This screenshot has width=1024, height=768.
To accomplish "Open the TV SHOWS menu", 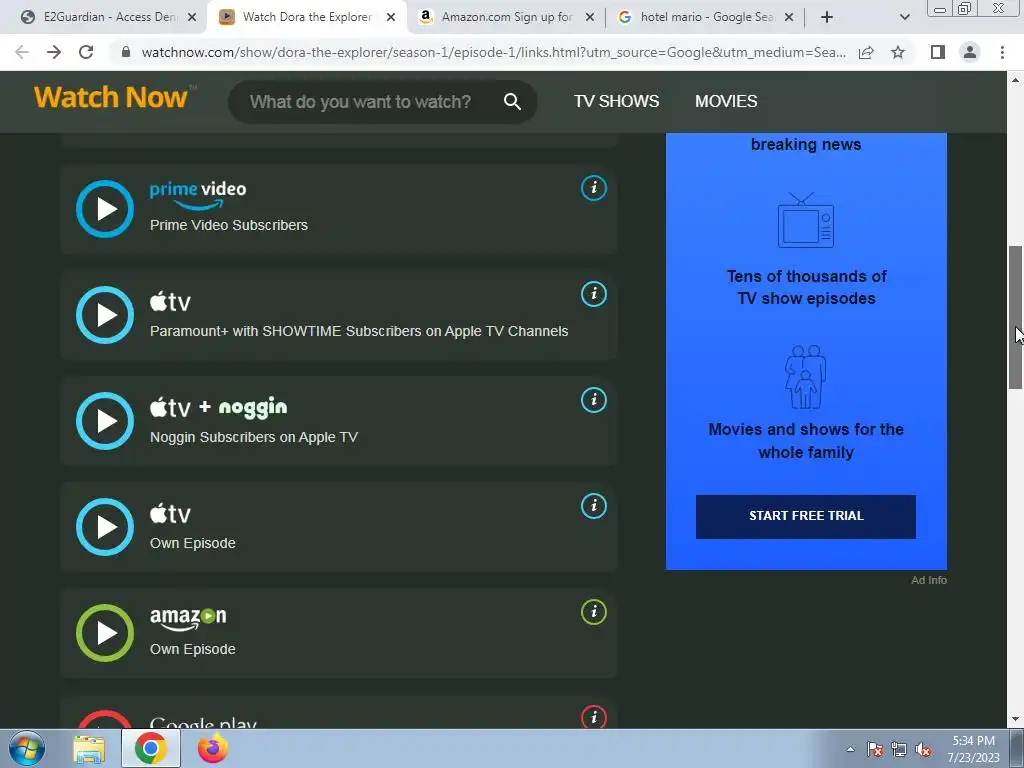I will coord(616,101).
